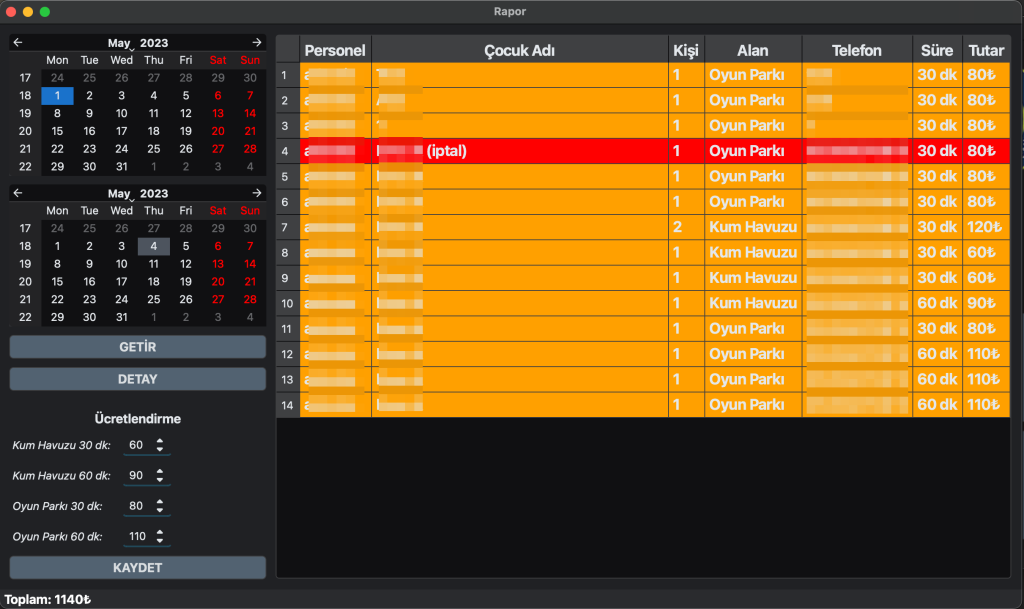Select row header number 1

point(288,75)
